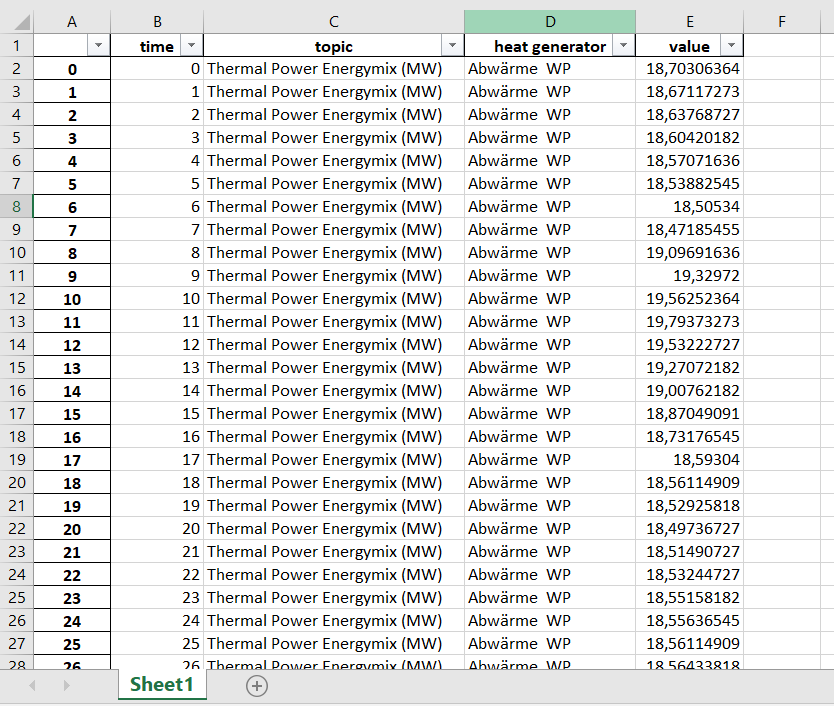Select cell with value 18,52925818
Image resolution: width=834 pixels, height=706 pixels.
689,505
